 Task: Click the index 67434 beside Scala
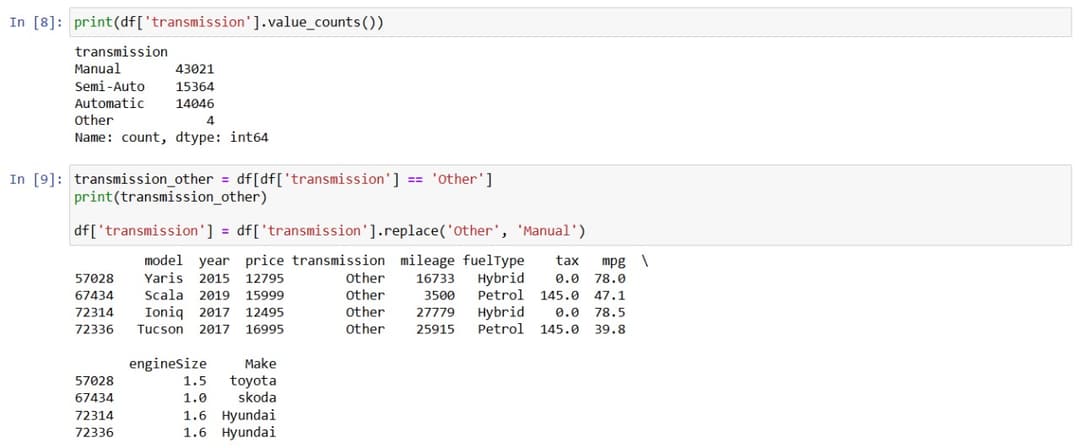tap(94, 295)
